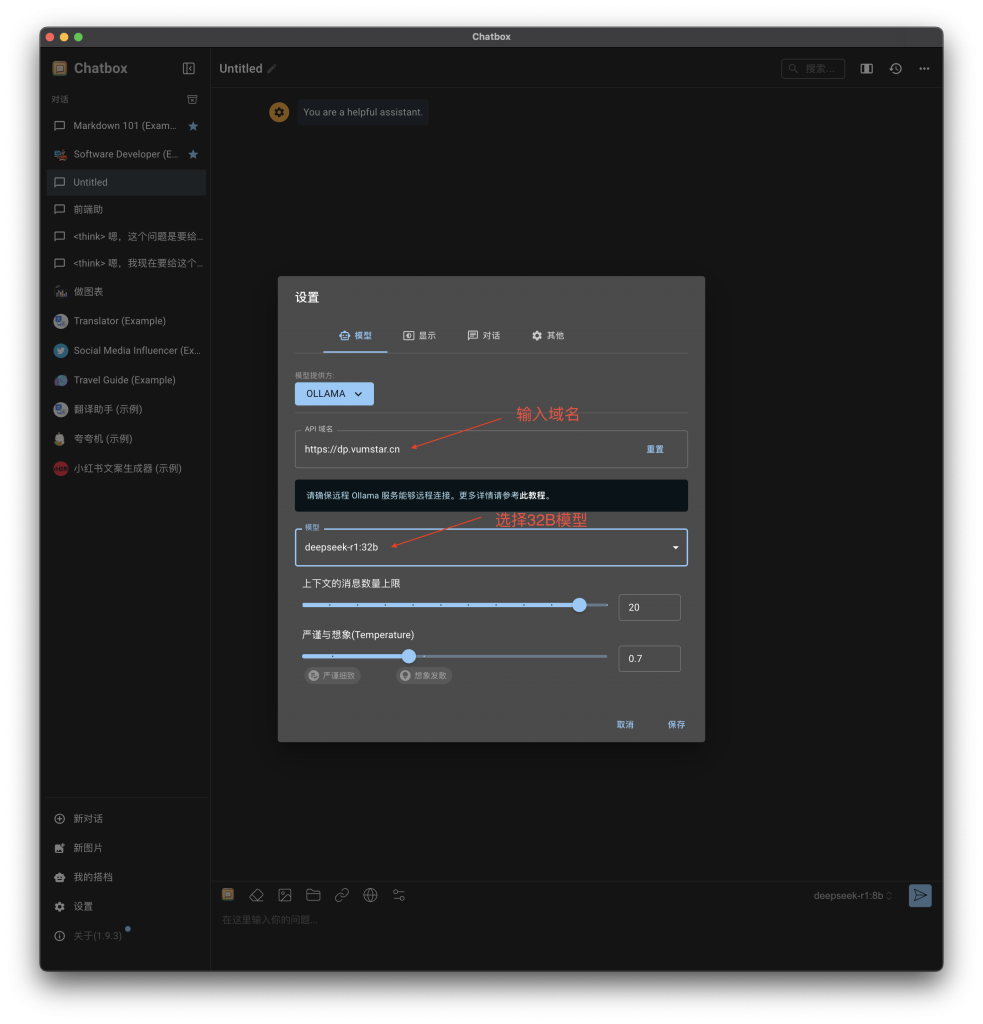This screenshot has width=983, height=1024.
Task: Select the 严谨细致 temperature preset
Action: 332,676
